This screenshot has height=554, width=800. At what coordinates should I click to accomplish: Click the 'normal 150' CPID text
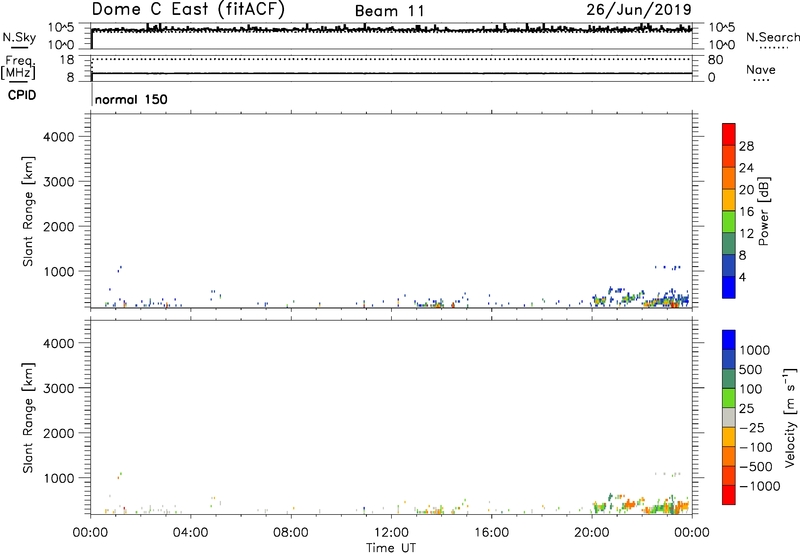pyautogui.click(x=131, y=99)
